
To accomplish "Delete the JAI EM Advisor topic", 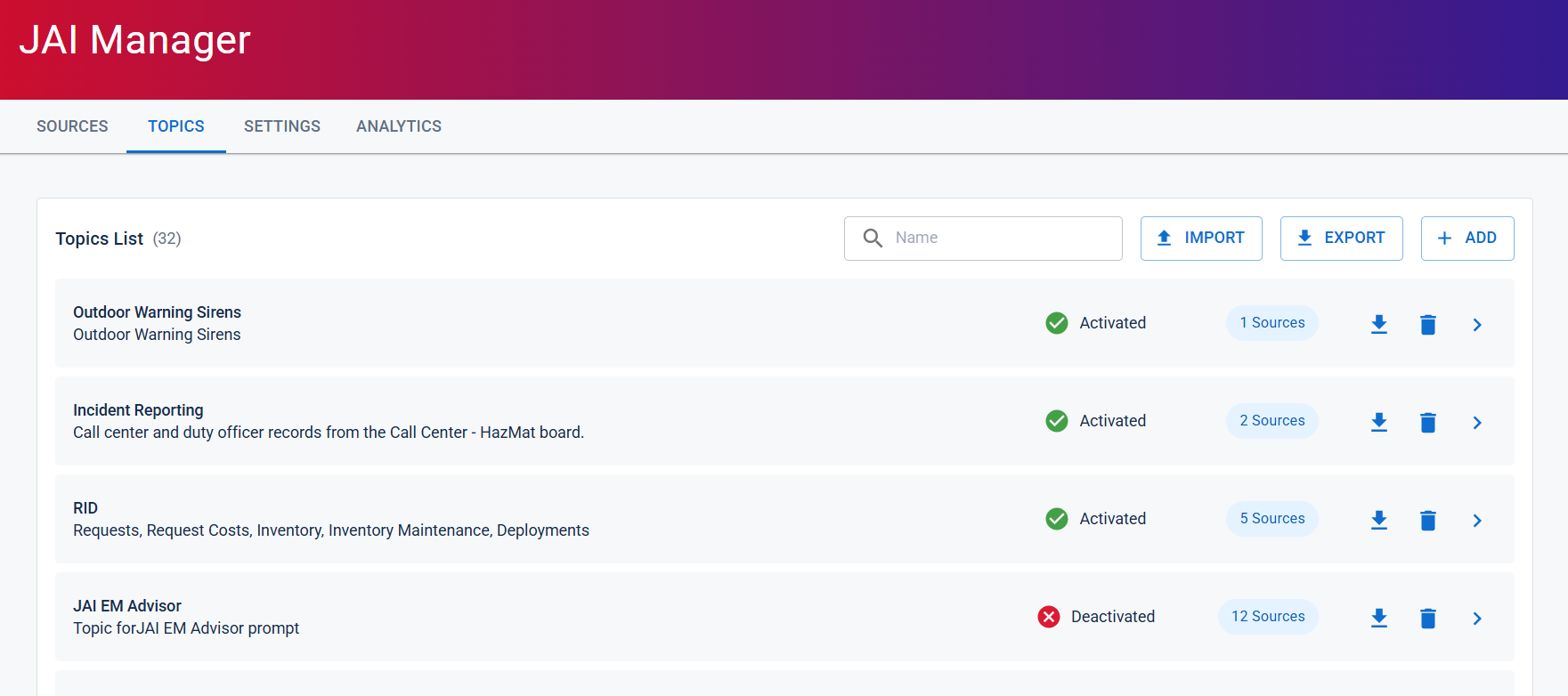I will tap(1428, 618).
